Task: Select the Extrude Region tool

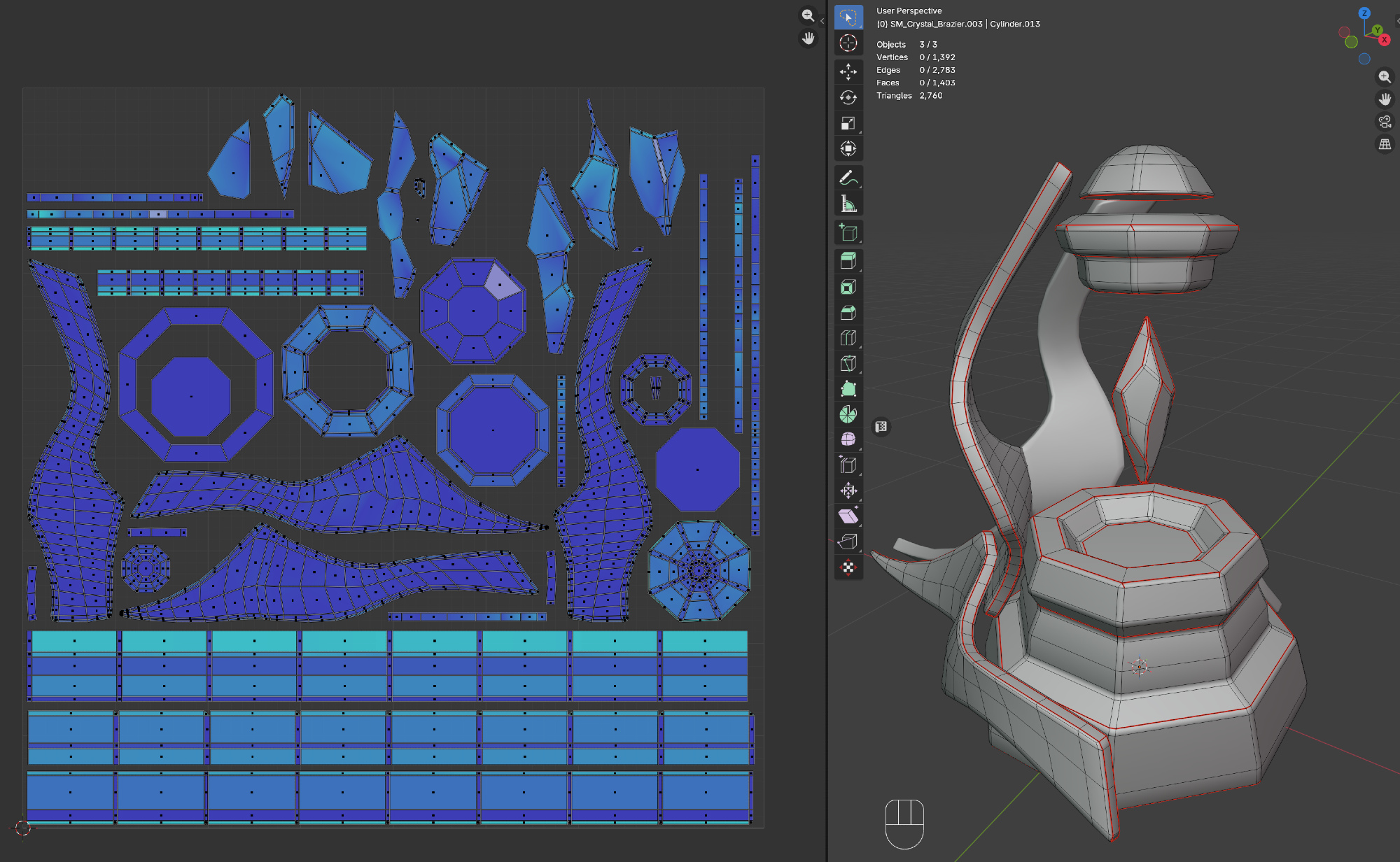Action: coord(848,261)
